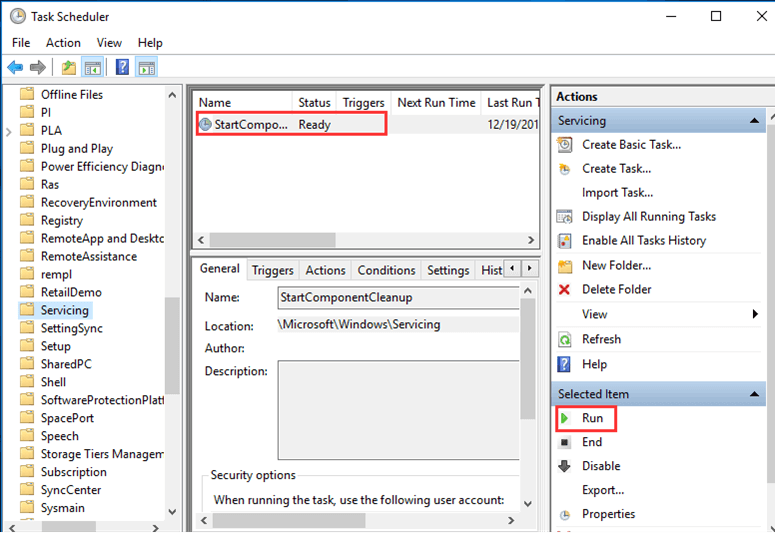Click the Back arrow toolbar icon
The width and height of the screenshot is (775, 533).
[x=15, y=67]
